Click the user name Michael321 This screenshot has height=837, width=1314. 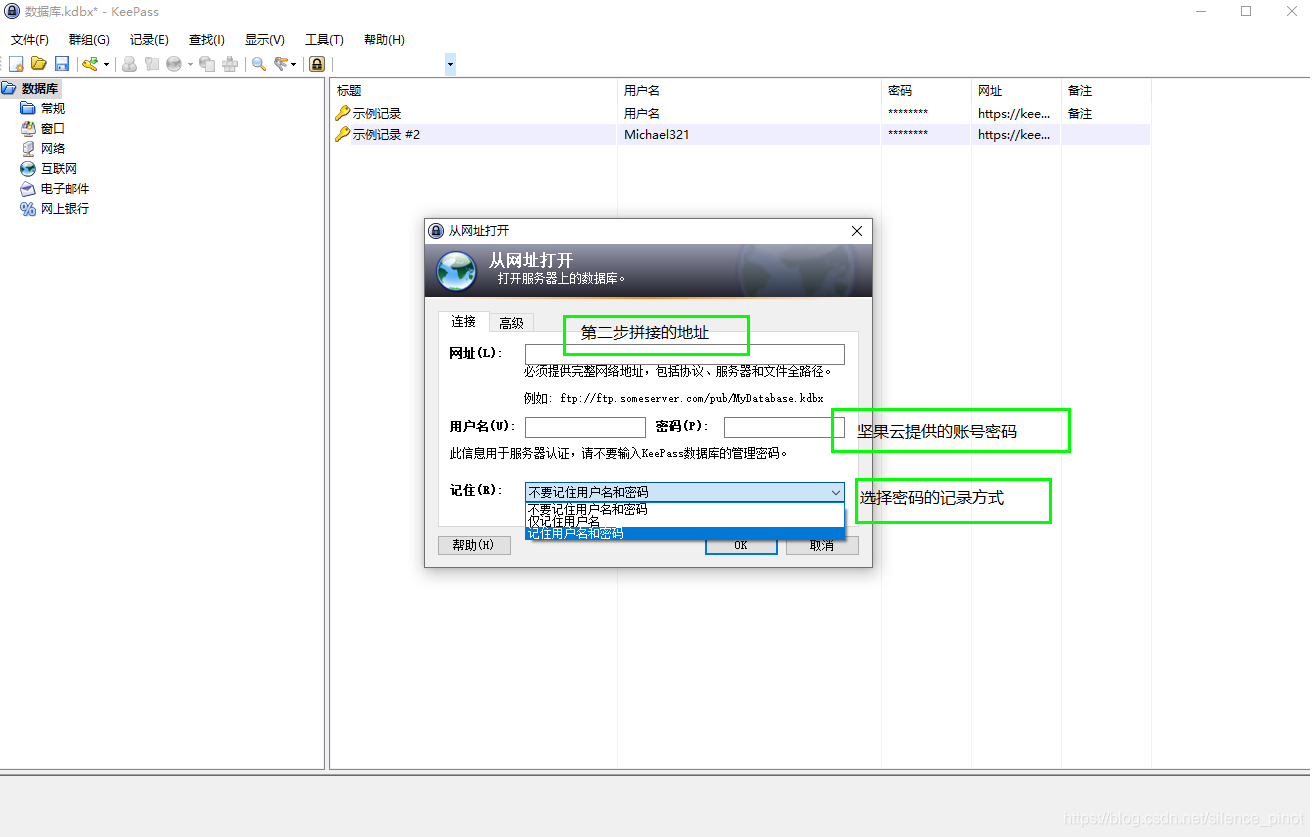click(656, 134)
